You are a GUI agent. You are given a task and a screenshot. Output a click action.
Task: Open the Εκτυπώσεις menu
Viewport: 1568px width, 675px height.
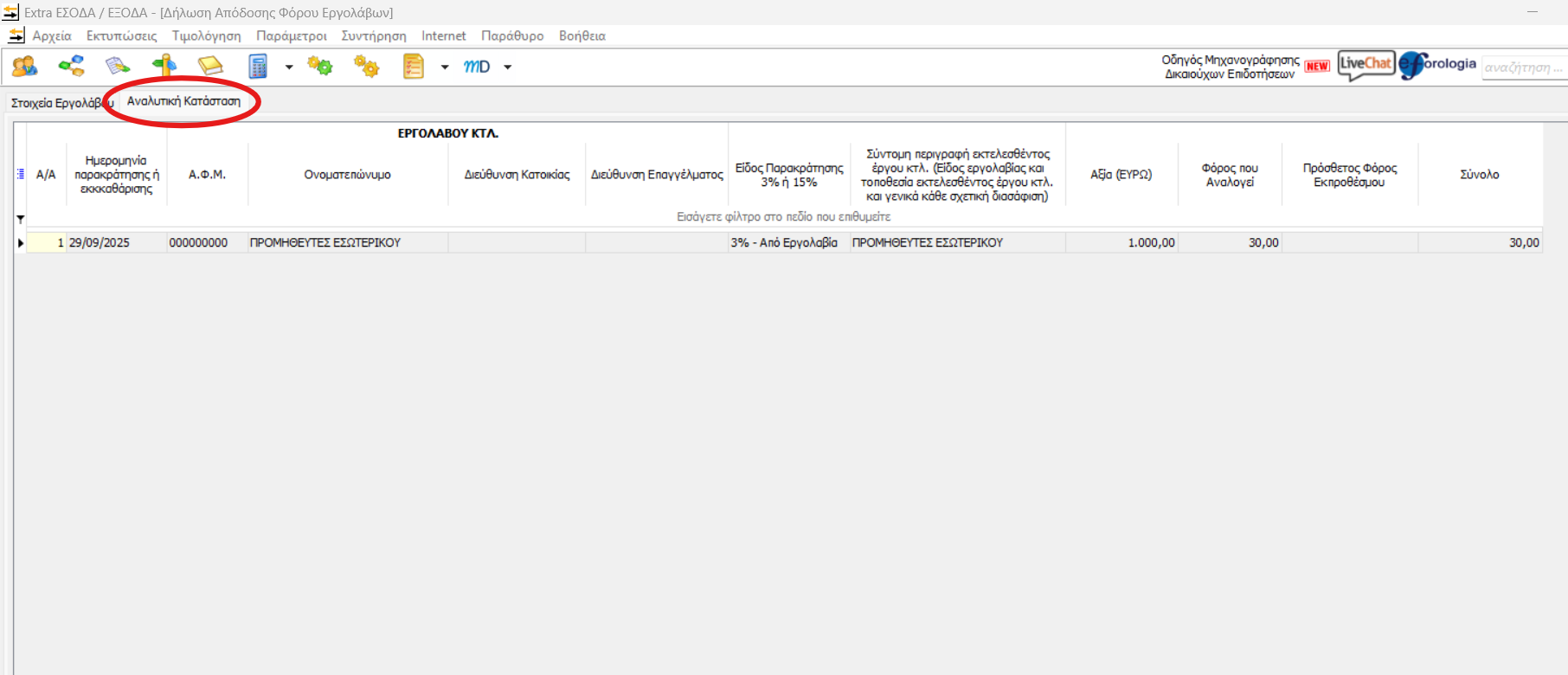(121, 35)
